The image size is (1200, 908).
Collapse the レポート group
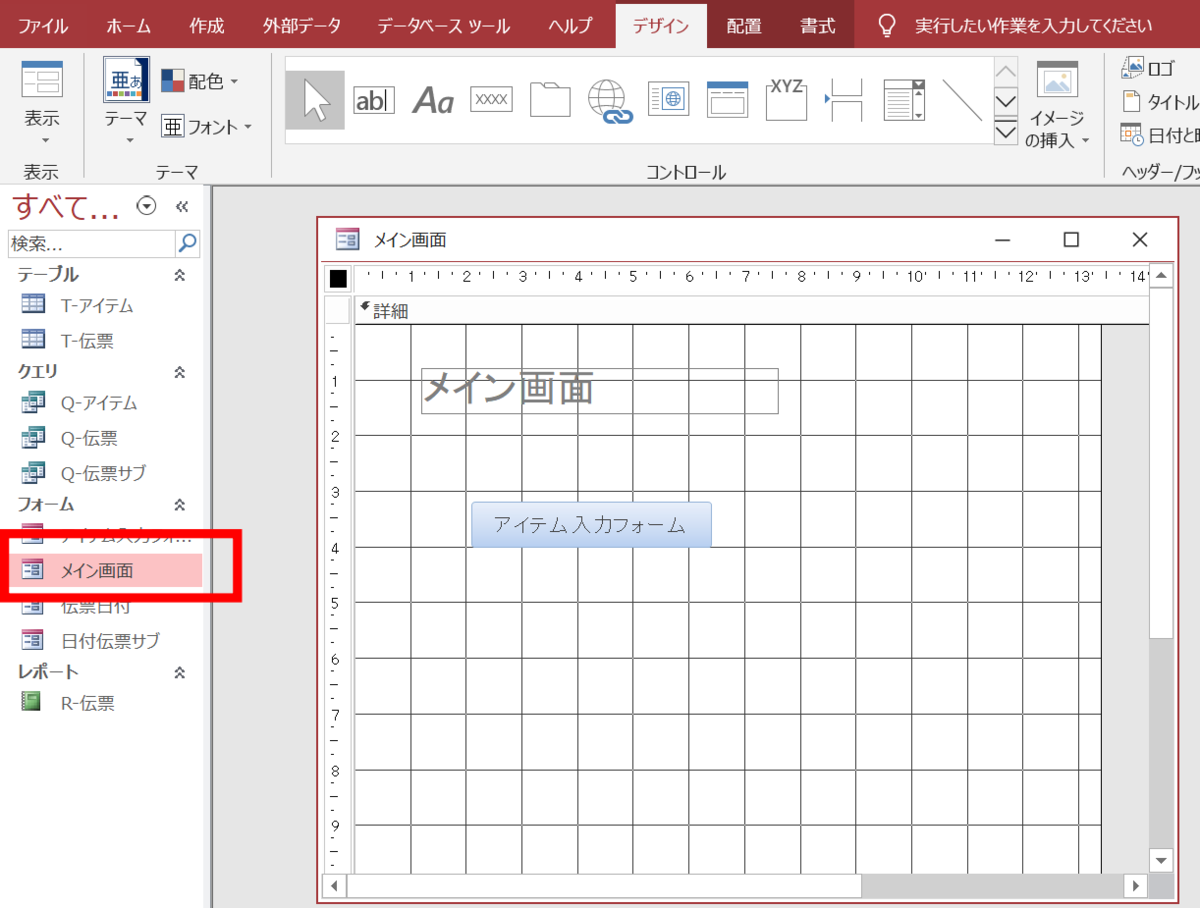point(180,673)
